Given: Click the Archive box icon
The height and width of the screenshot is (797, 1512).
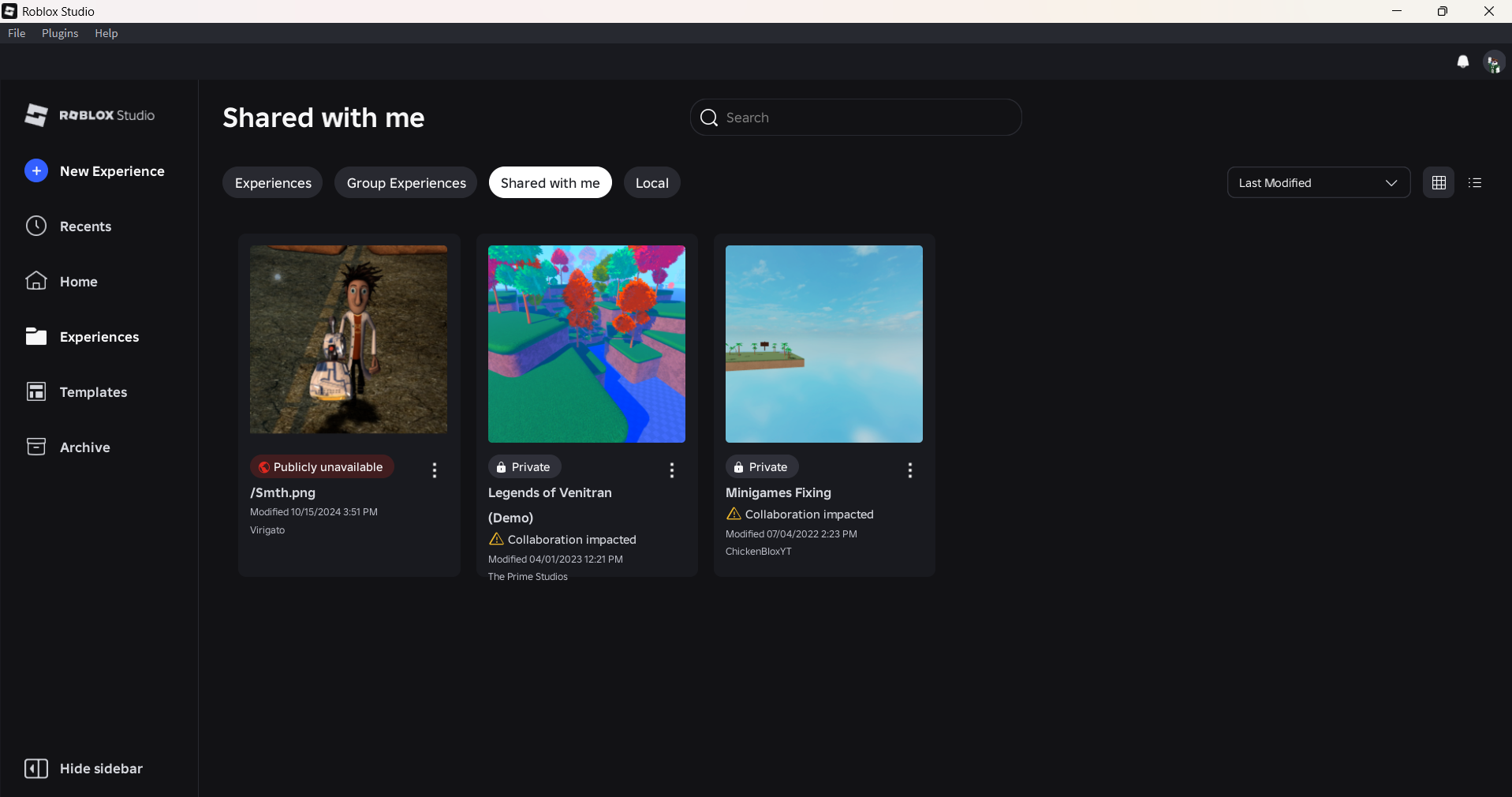Looking at the screenshot, I should pyautogui.click(x=36, y=447).
